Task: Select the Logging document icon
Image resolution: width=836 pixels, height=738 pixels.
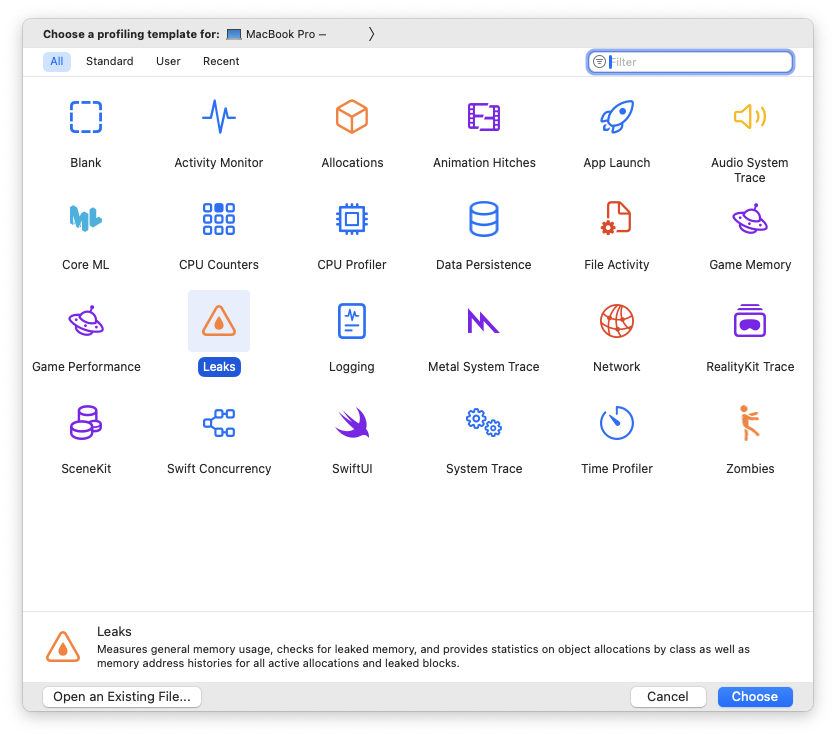Action: point(352,321)
